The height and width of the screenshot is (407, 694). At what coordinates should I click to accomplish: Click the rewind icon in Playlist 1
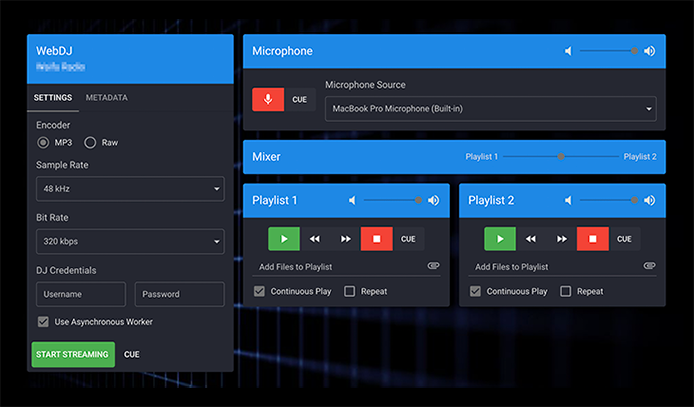point(315,239)
